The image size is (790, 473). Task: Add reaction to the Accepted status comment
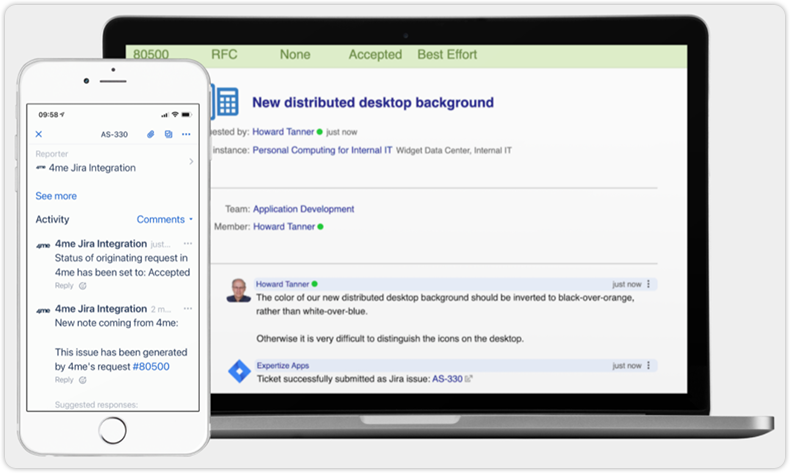[x=83, y=286]
